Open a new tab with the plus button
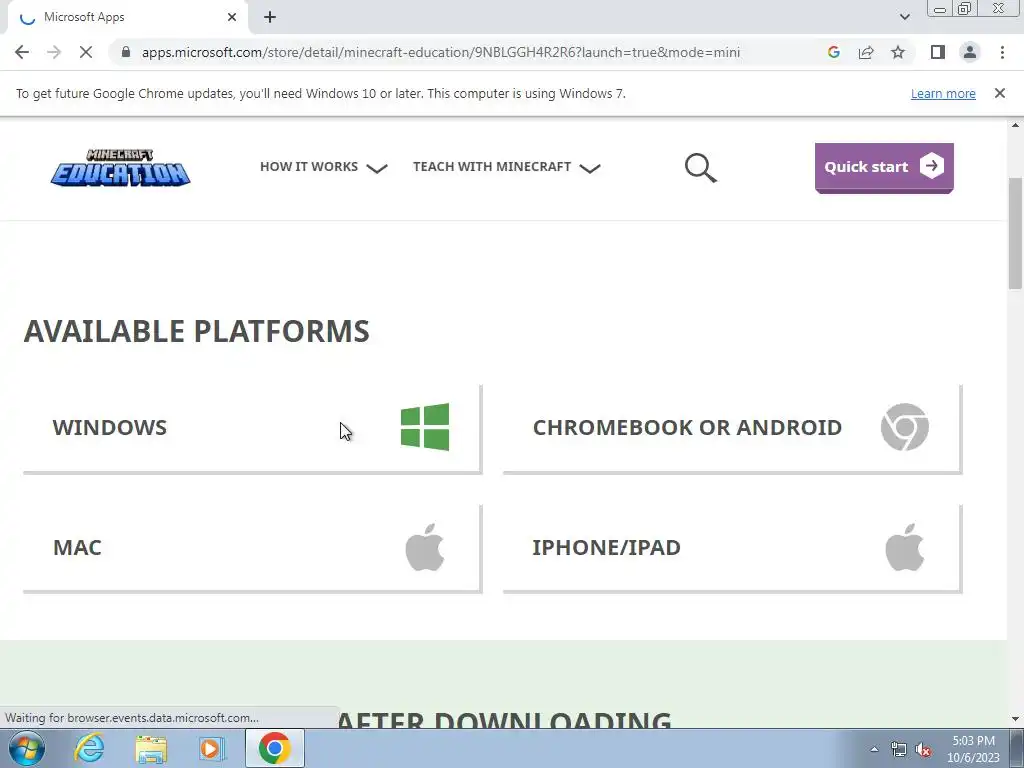This screenshot has width=1024, height=768. (x=270, y=17)
